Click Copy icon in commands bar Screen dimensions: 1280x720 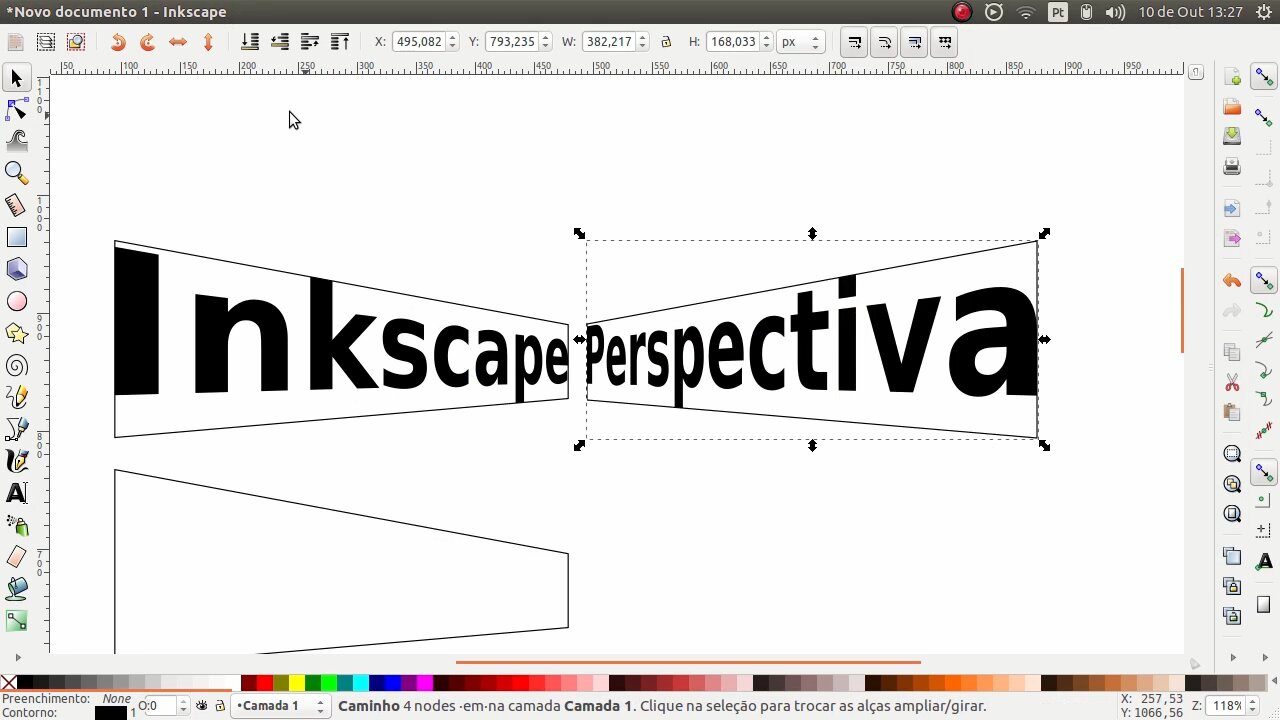point(1232,352)
